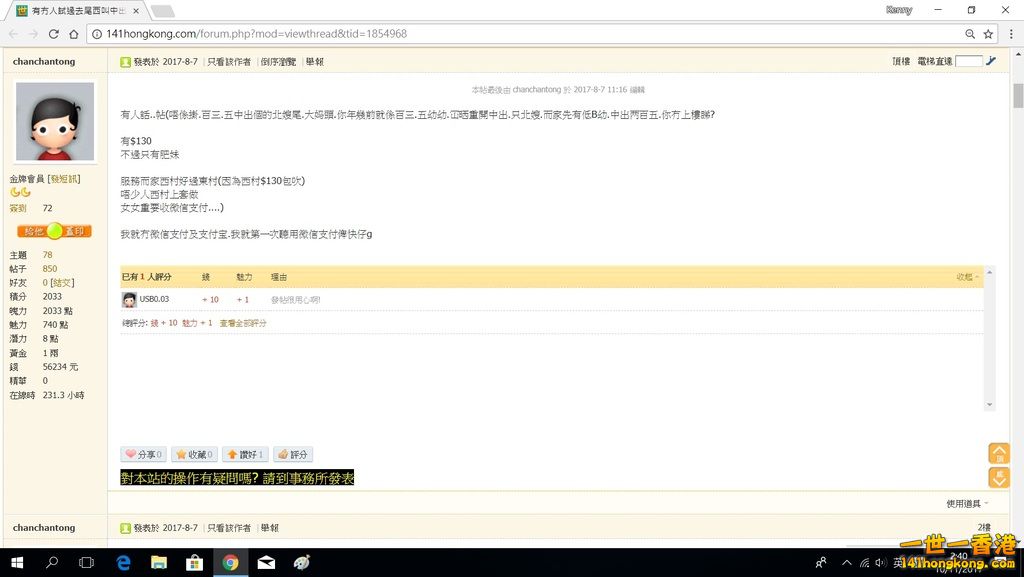1024x577 pixels.
Task: Click the blue lightning jump icon beside 電梯直達
Action: click(991, 61)
